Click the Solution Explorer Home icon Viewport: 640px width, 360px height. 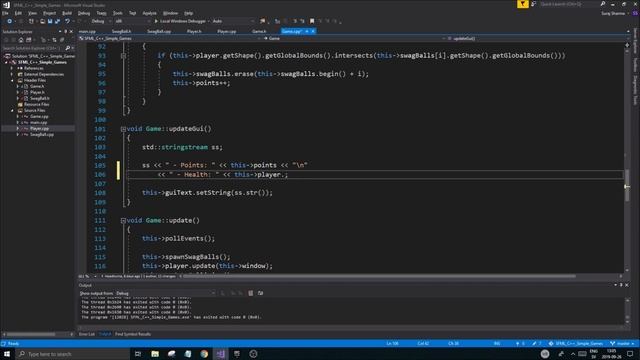click(x=21, y=40)
